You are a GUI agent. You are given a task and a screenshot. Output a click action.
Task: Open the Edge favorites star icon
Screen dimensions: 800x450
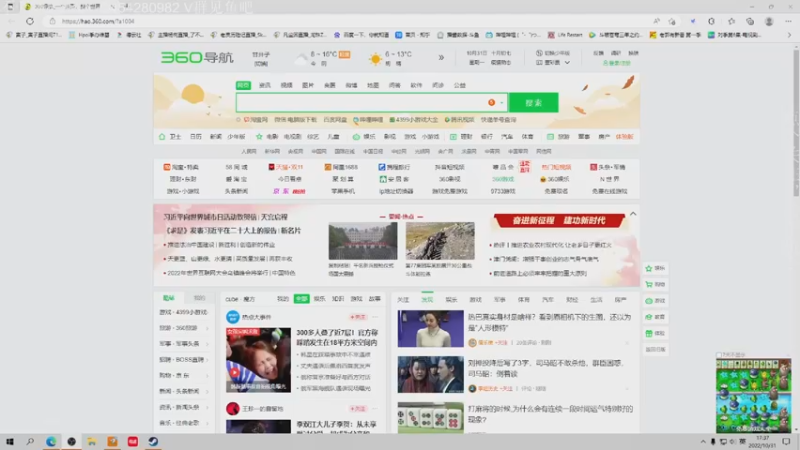point(731,21)
